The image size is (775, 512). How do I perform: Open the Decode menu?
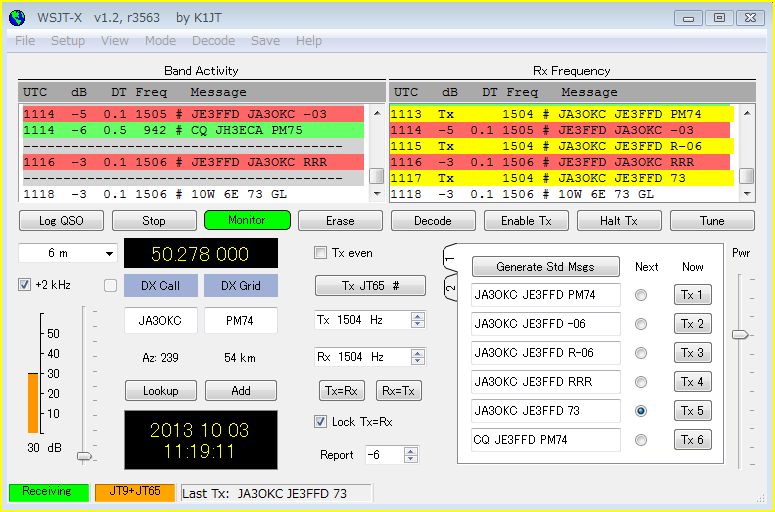(x=213, y=41)
